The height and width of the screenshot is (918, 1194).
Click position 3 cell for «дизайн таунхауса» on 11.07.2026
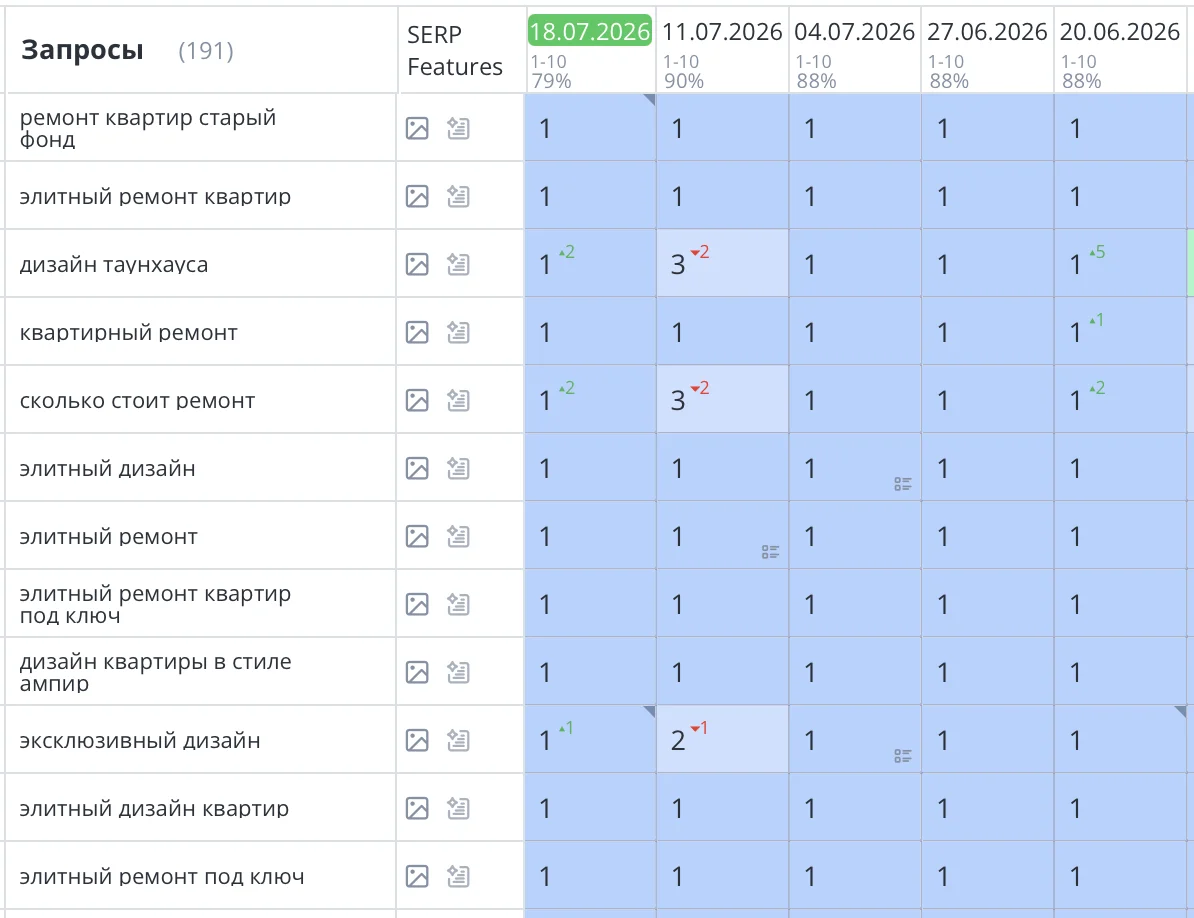[x=723, y=263]
